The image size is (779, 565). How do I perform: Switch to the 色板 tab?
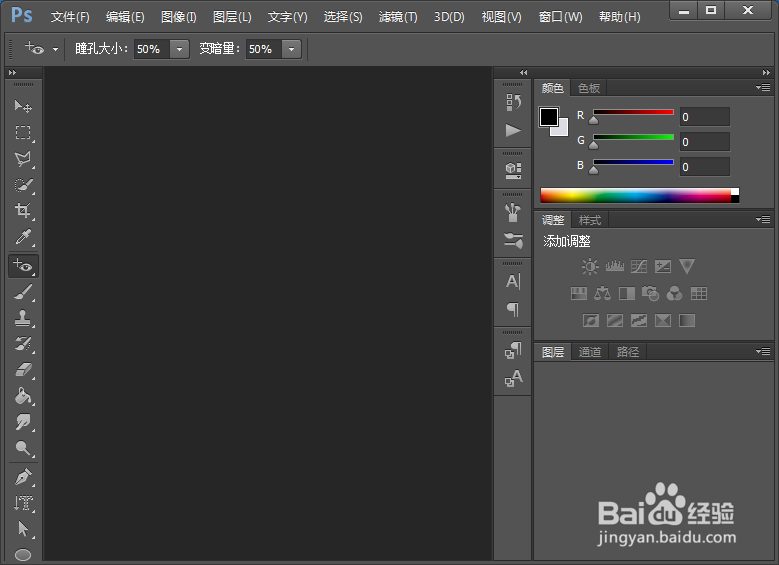pos(589,88)
